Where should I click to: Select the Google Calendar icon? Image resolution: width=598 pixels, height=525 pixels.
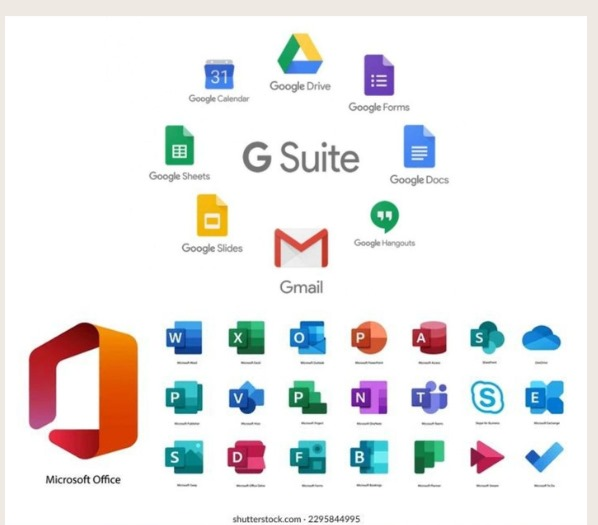(219, 74)
